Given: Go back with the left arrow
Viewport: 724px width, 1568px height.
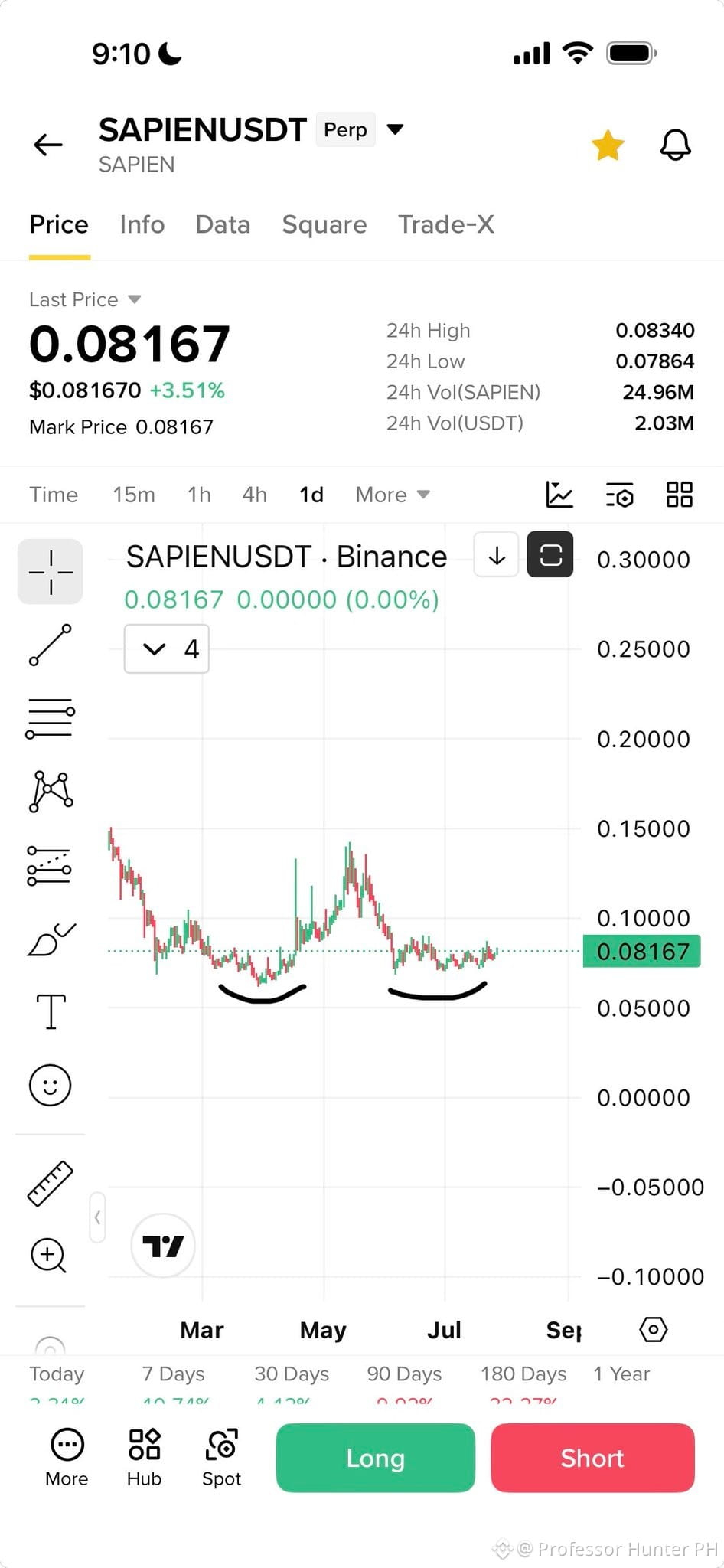Looking at the screenshot, I should click(48, 144).
